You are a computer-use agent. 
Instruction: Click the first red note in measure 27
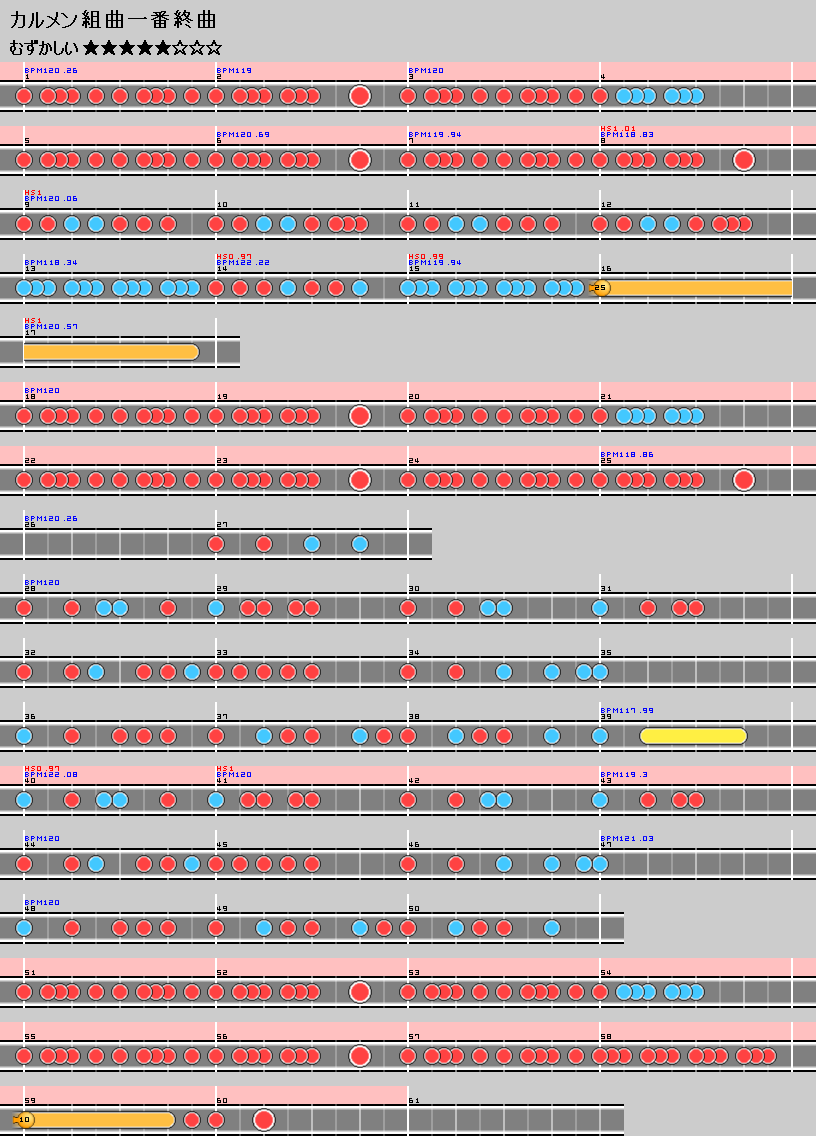[x=216, y=544]
